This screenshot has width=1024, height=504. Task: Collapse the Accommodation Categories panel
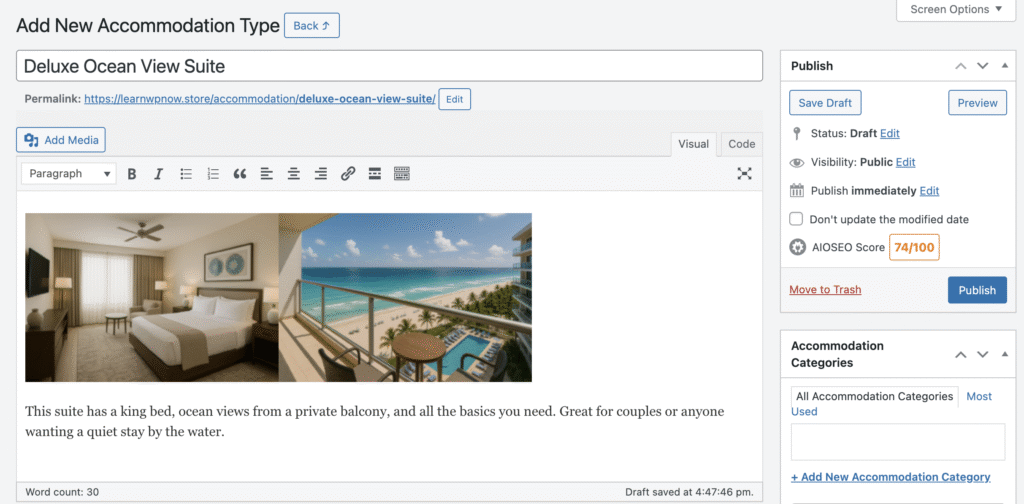pos(1005,354)
